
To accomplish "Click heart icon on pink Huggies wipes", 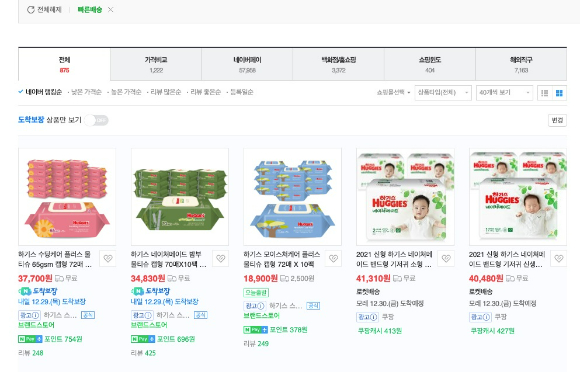I will click(108, 258).
